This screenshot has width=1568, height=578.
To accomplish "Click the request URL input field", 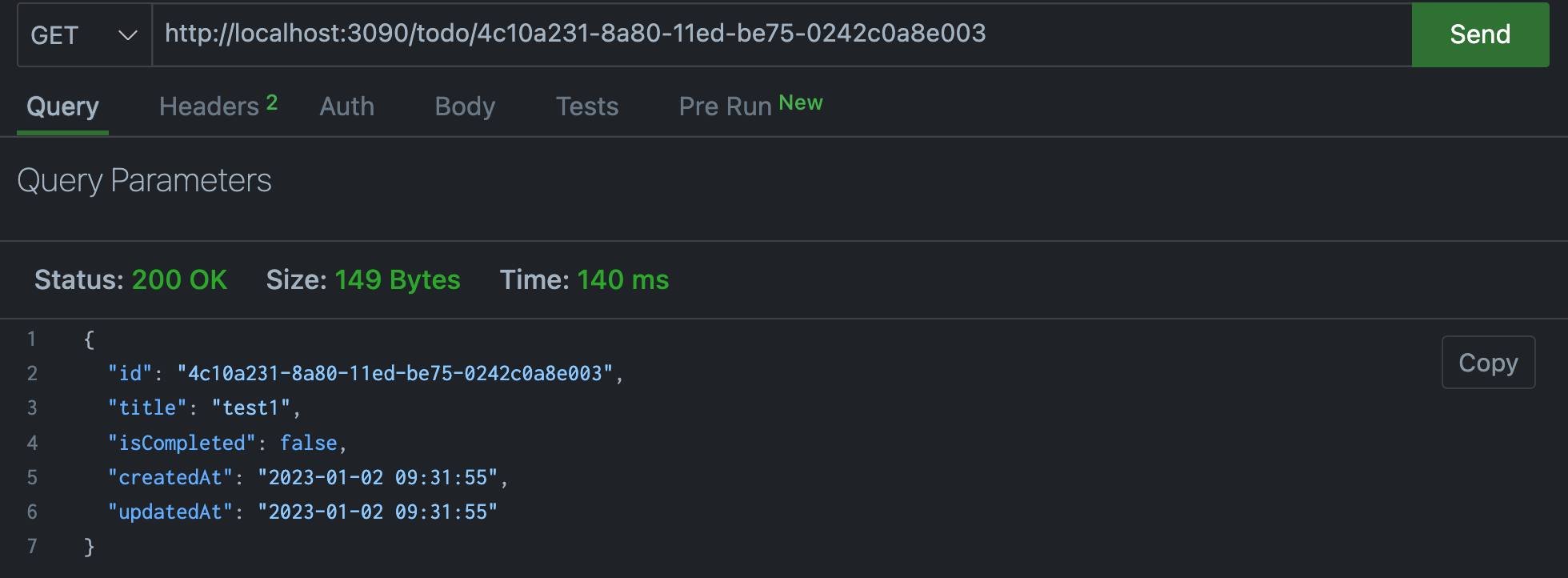I will pyautogui.click(x=782, y=34).
